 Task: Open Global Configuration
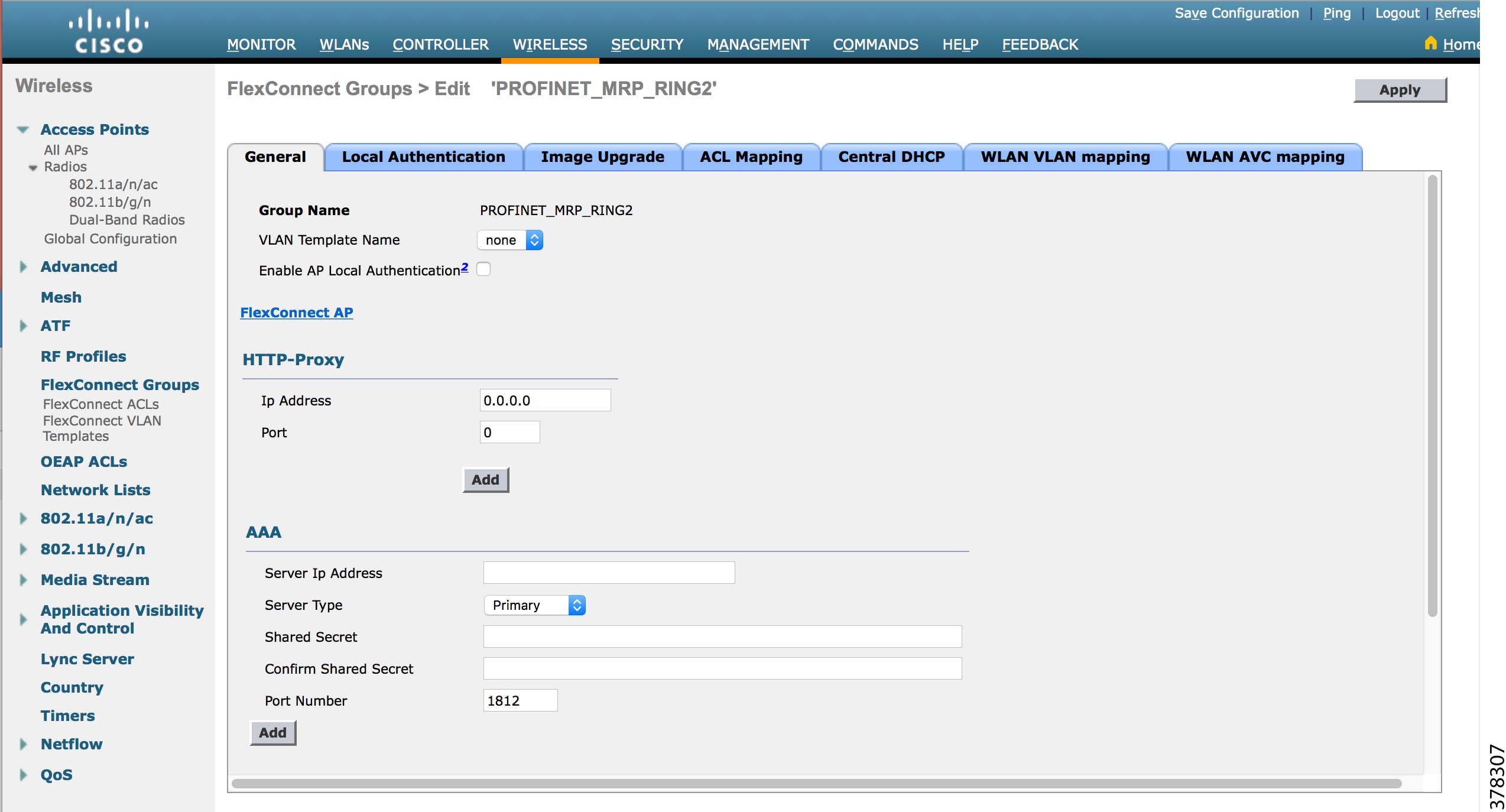click(x=110, y=239)
